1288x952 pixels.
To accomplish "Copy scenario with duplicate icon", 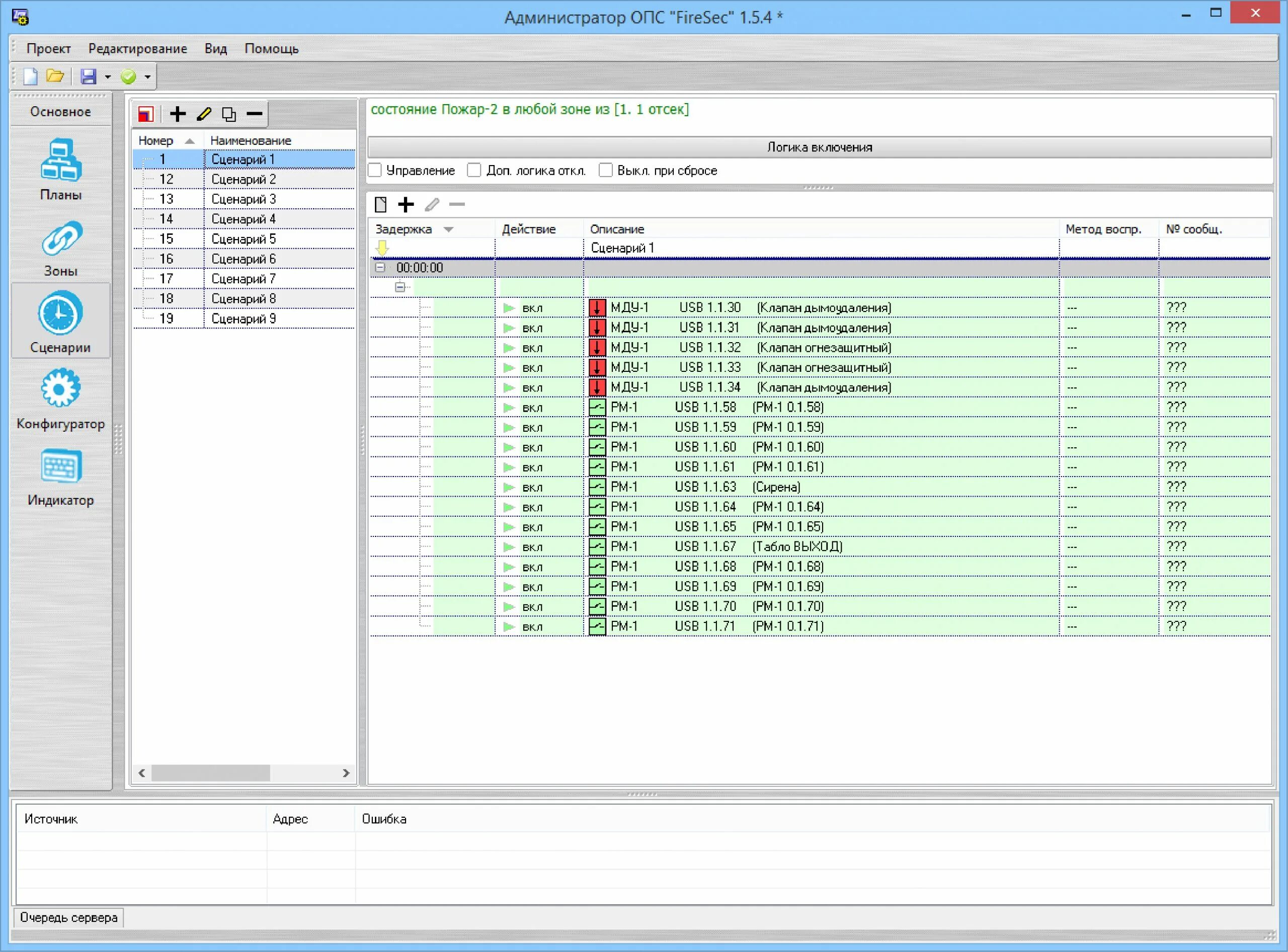I will (229, 114).
